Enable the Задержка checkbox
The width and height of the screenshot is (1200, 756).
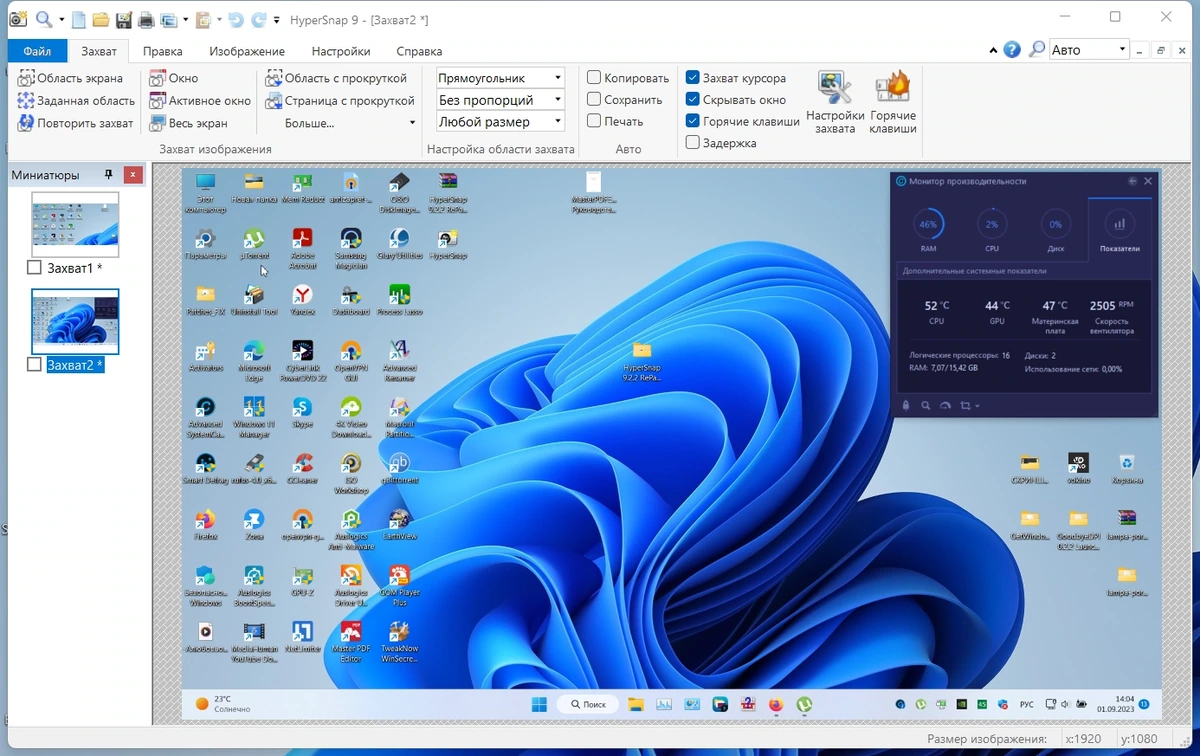692,143
